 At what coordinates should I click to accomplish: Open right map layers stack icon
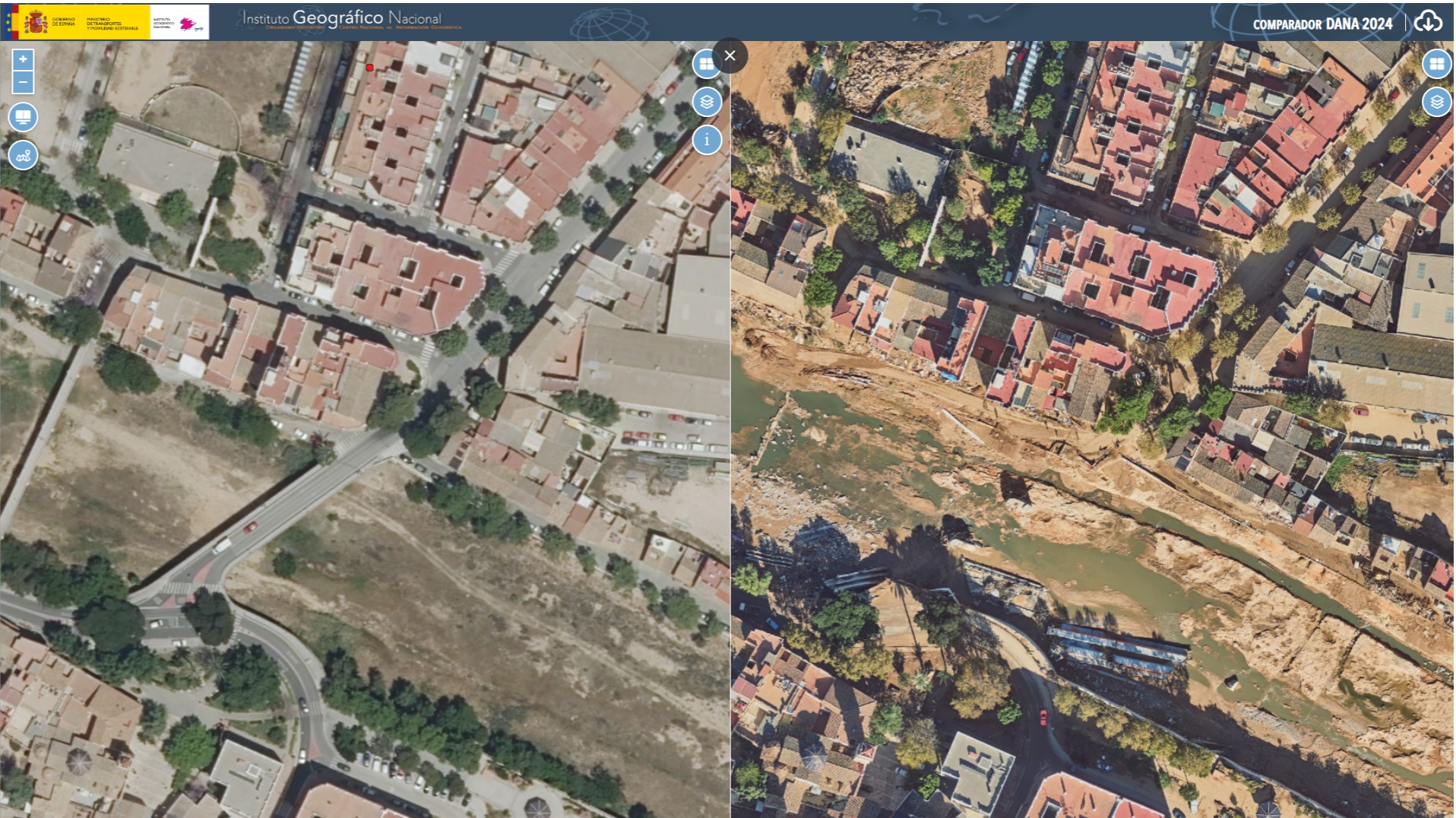point(1436,101)
